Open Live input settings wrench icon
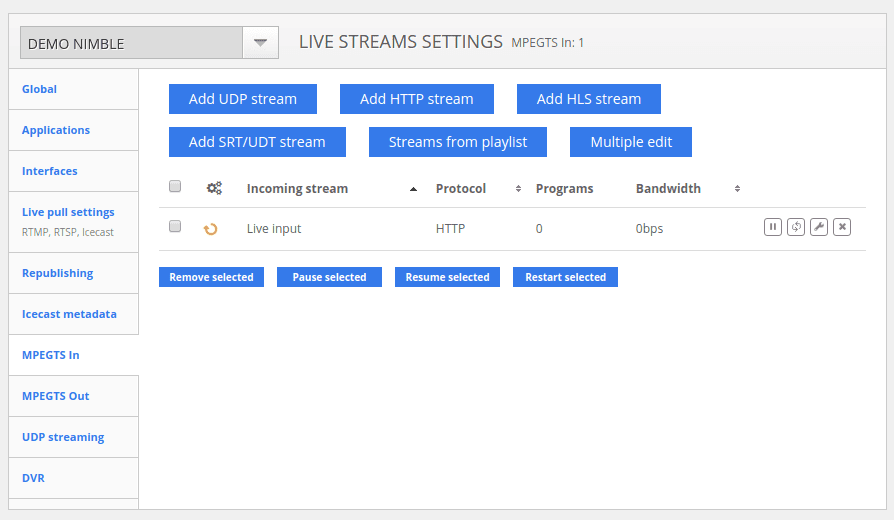 tap(819, 227)
